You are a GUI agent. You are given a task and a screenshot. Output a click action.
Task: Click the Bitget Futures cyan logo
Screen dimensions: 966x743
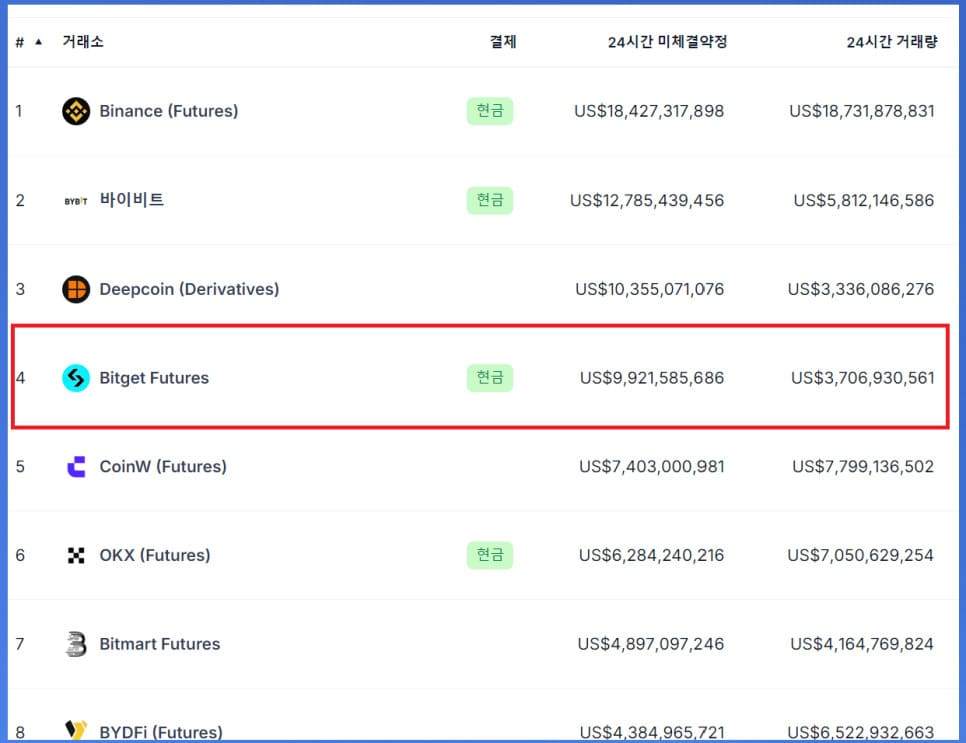pyautogui.click(x=76, y=378)
